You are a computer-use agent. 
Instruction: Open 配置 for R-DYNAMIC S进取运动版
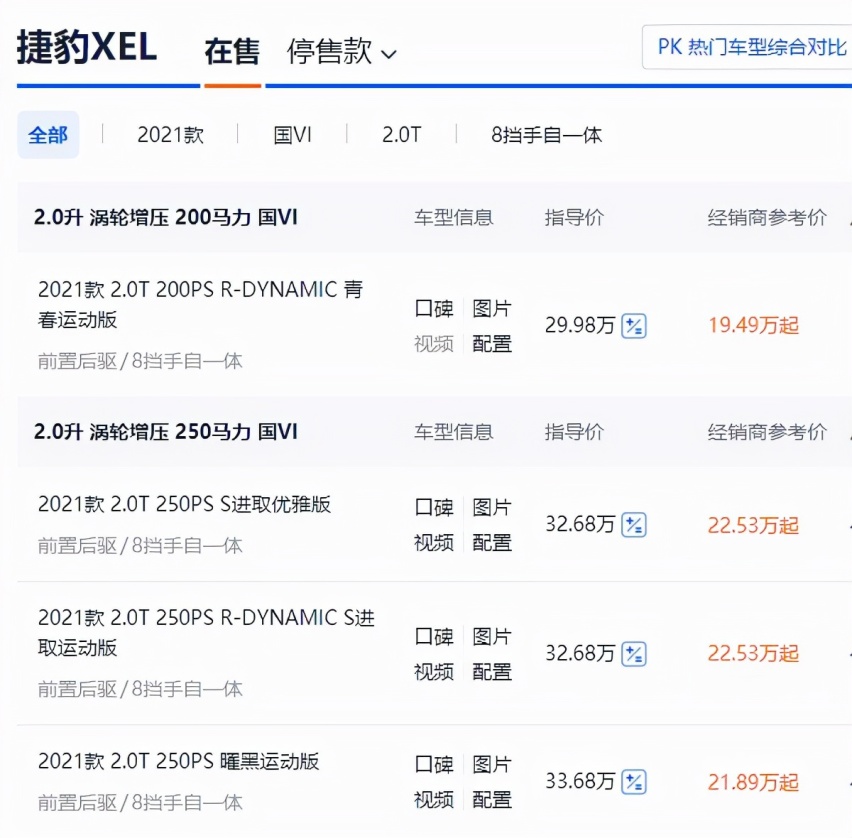pyautogui.click(x=492, y=672)
